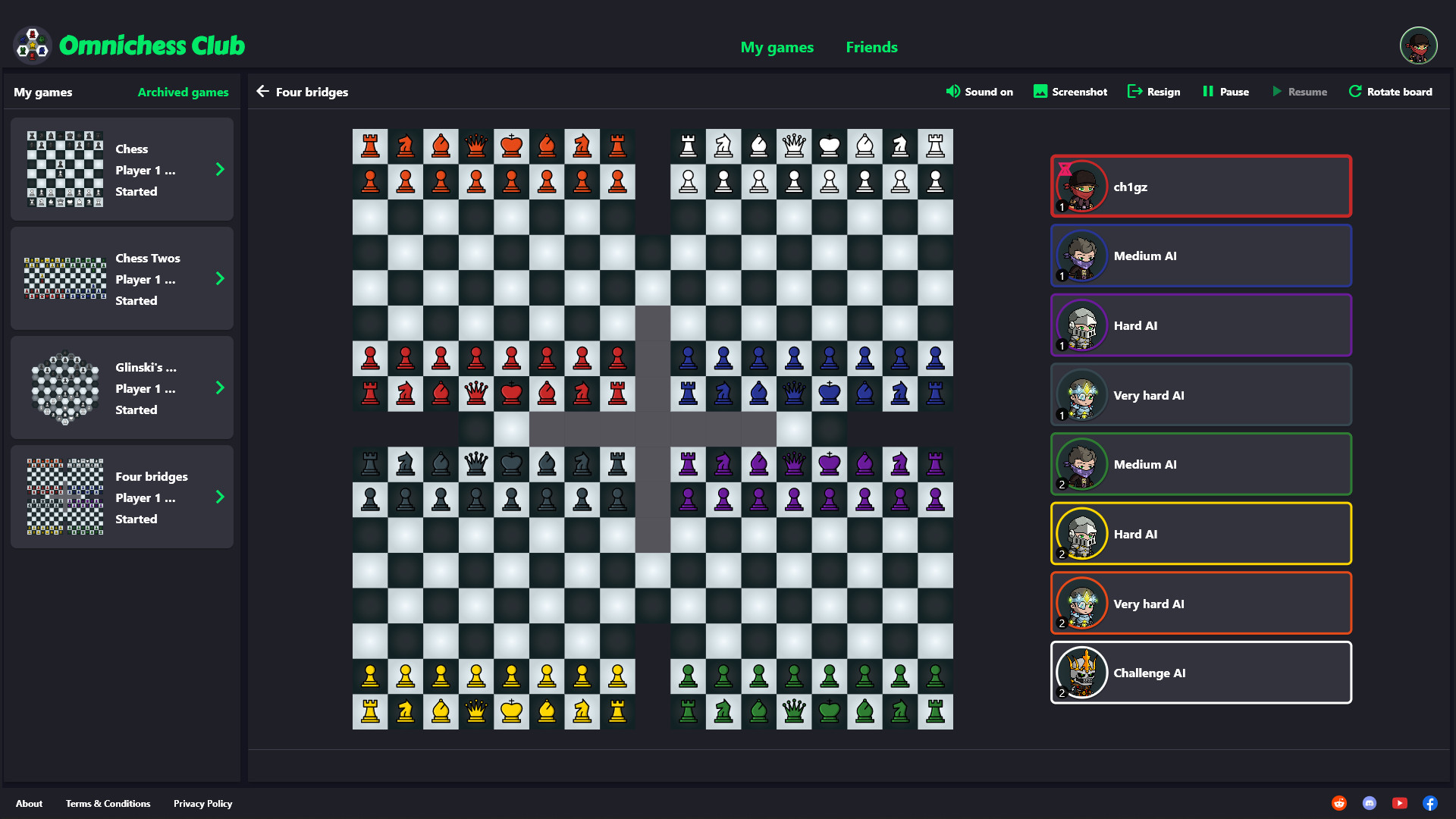
Task: Click the Resume game icon
Action: point(1277,92)
